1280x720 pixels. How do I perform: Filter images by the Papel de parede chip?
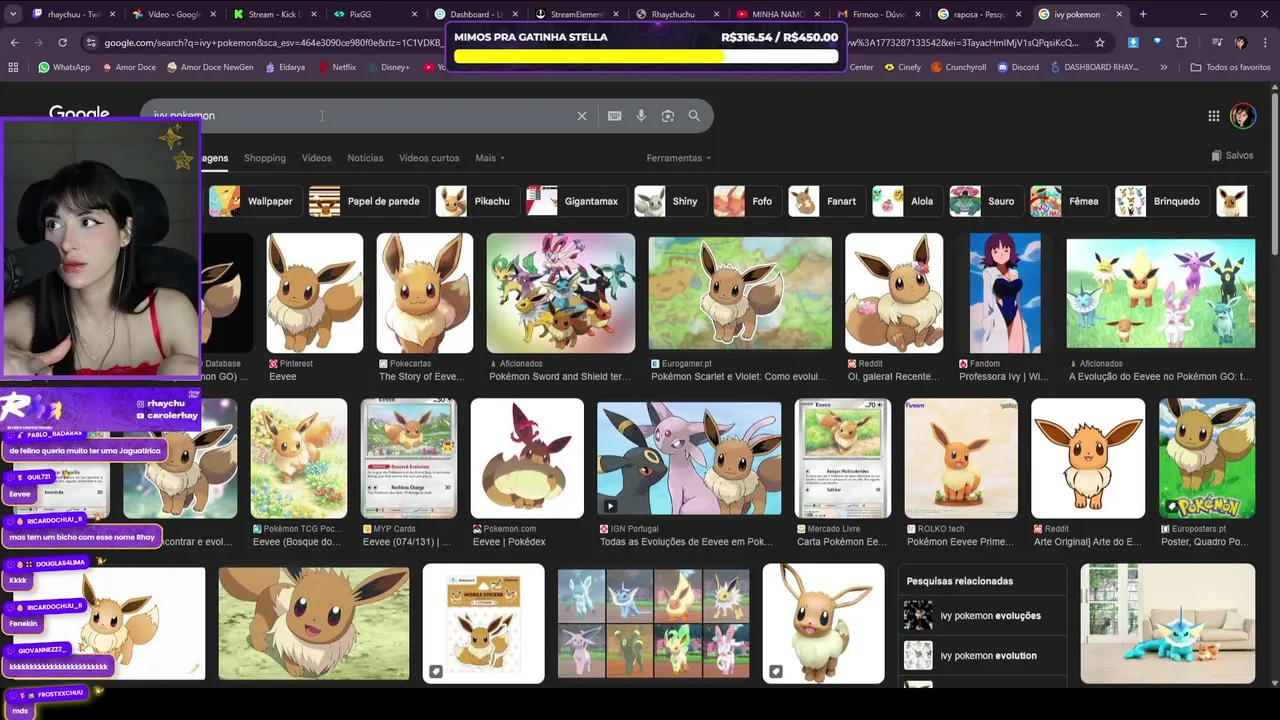point(367,201)
